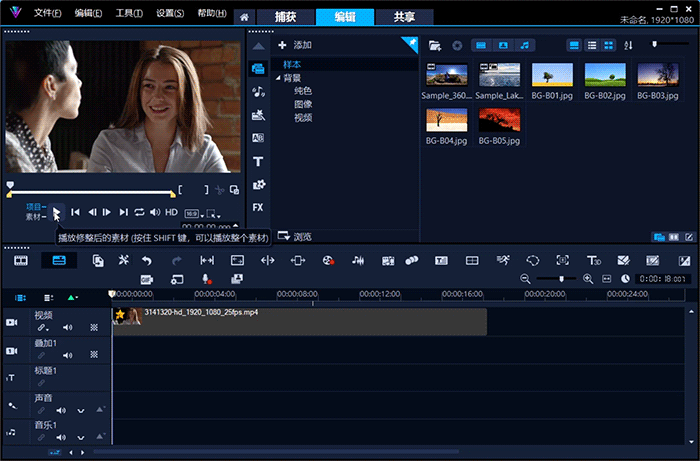This screenshot has width=700, height=461.
Task: Collapse the 背景 tree folder
Action: tap(278, 78)
